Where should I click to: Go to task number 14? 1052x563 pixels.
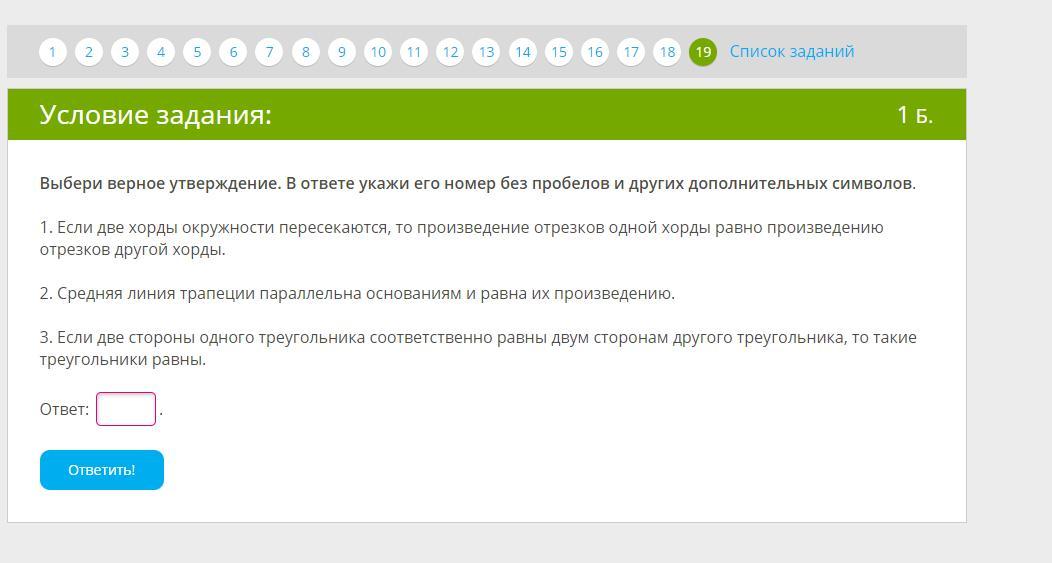(523, 52)
